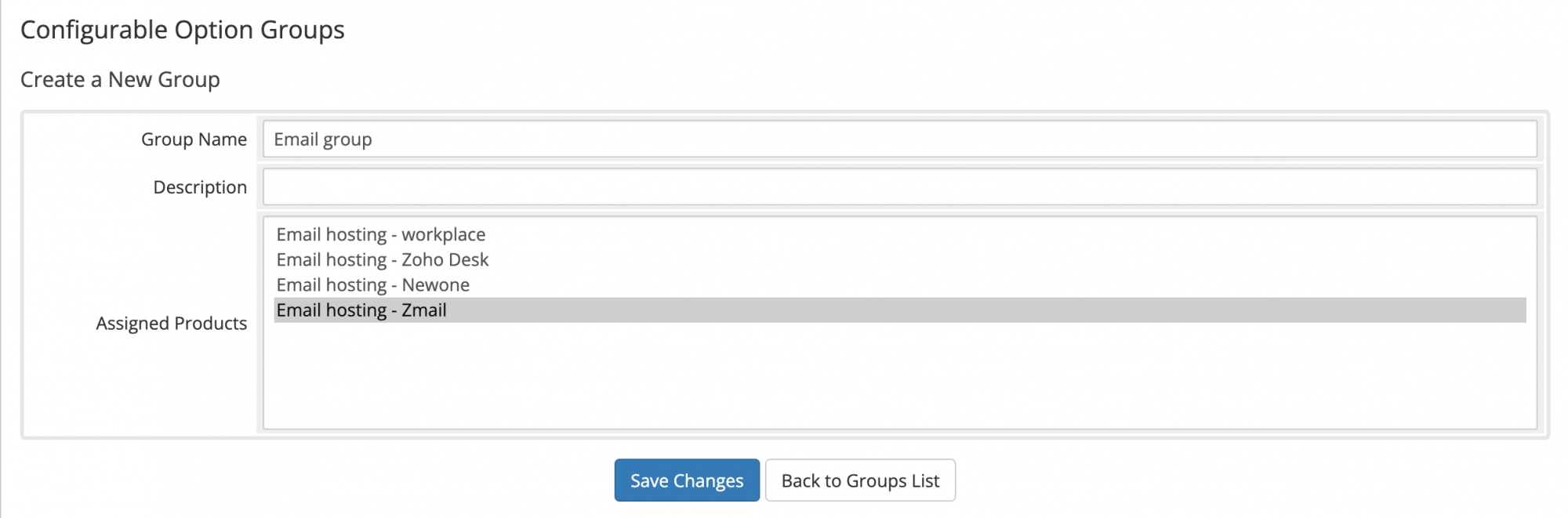
Task: Select the highlighted Email hosting - Zmail item
Action: coord(361,310)
